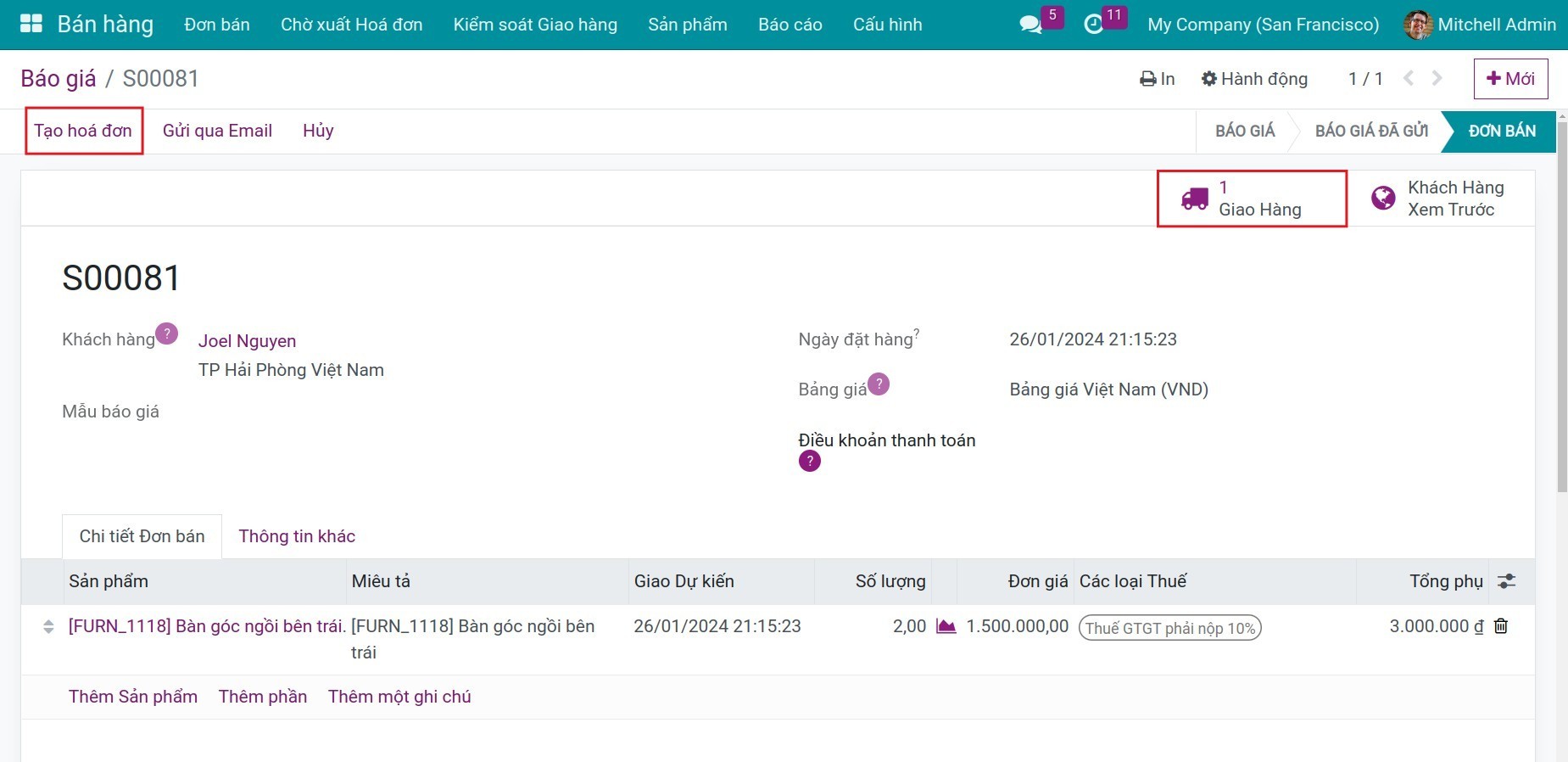The width and height of the screenshot is (1568, 762).
Task: Switch to Thông tin khác tab
Action: click(x=297, y=536)
